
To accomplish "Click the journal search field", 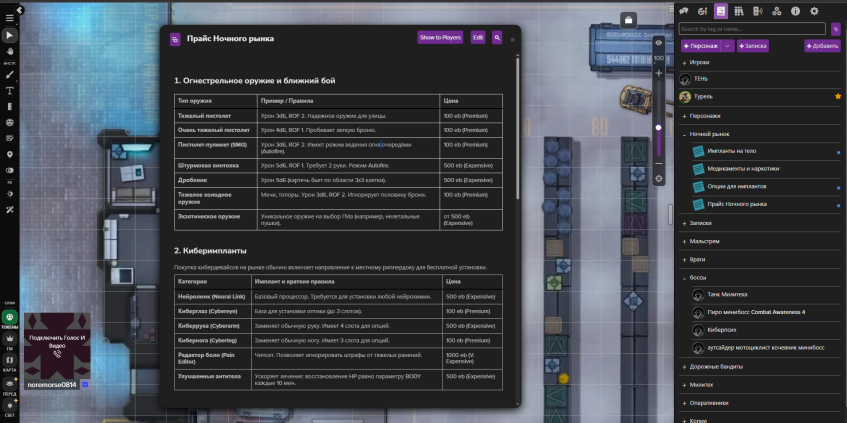I will [752, 29].
